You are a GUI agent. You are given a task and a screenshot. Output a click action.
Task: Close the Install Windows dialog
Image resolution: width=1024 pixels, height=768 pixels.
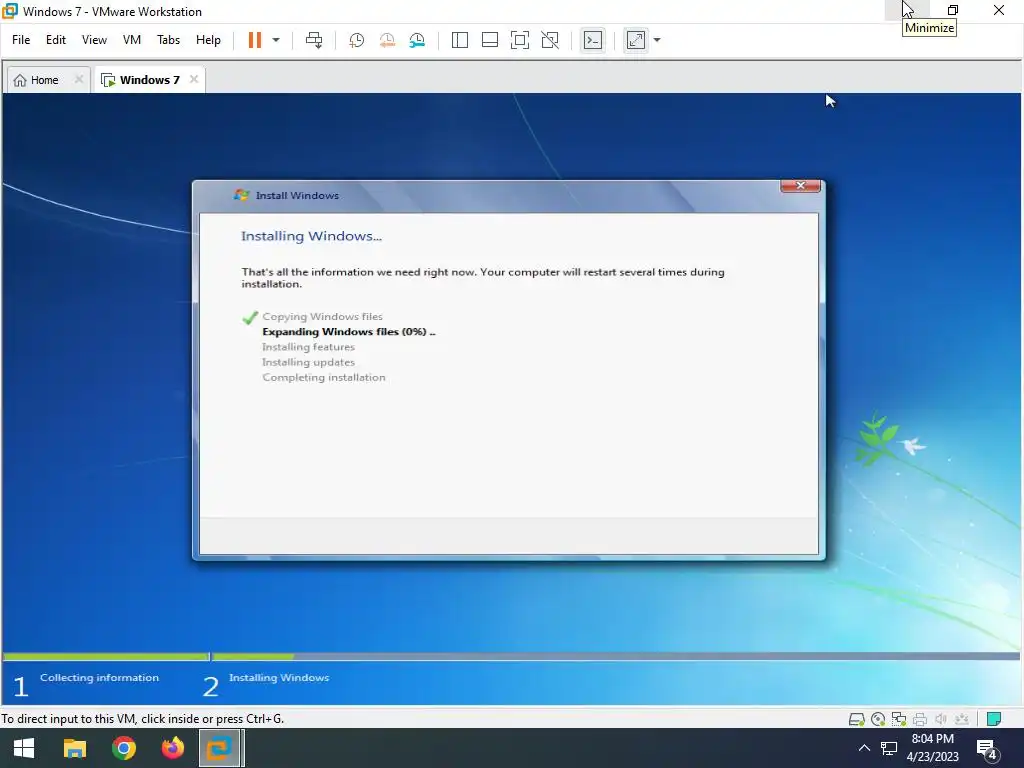(800, 186)
